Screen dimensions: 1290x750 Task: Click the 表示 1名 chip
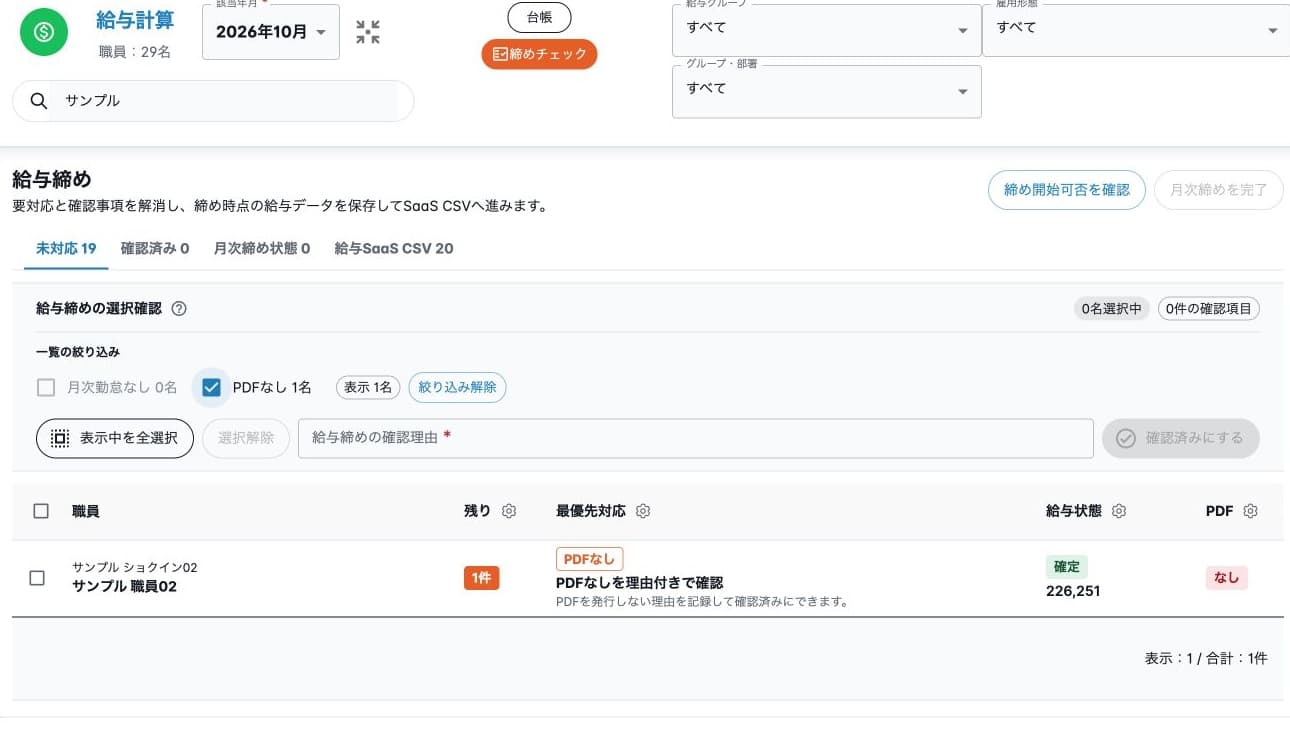coord(368,387)
